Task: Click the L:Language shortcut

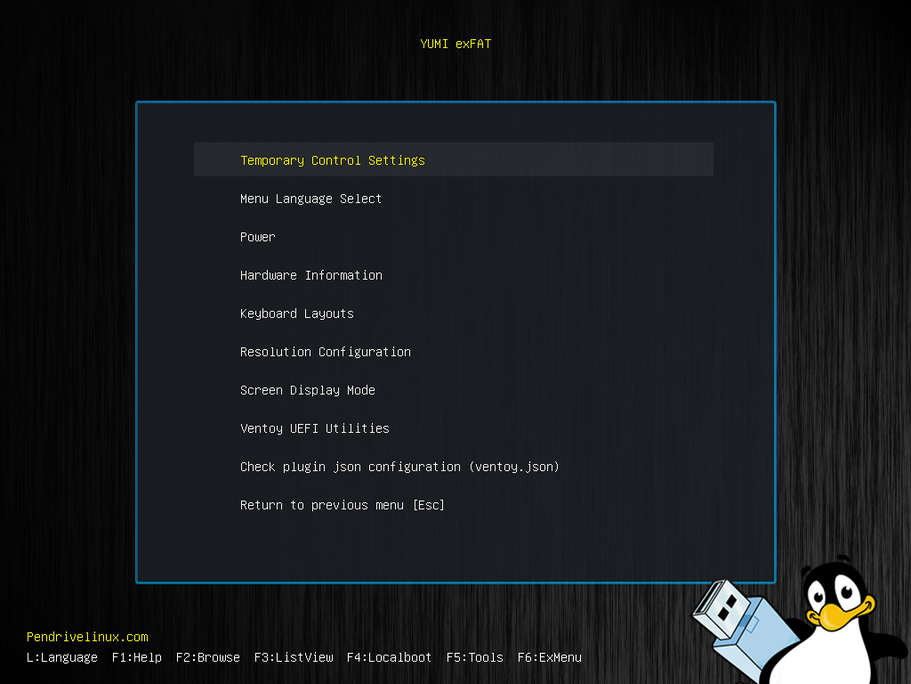Action: (x=62, y=657)
